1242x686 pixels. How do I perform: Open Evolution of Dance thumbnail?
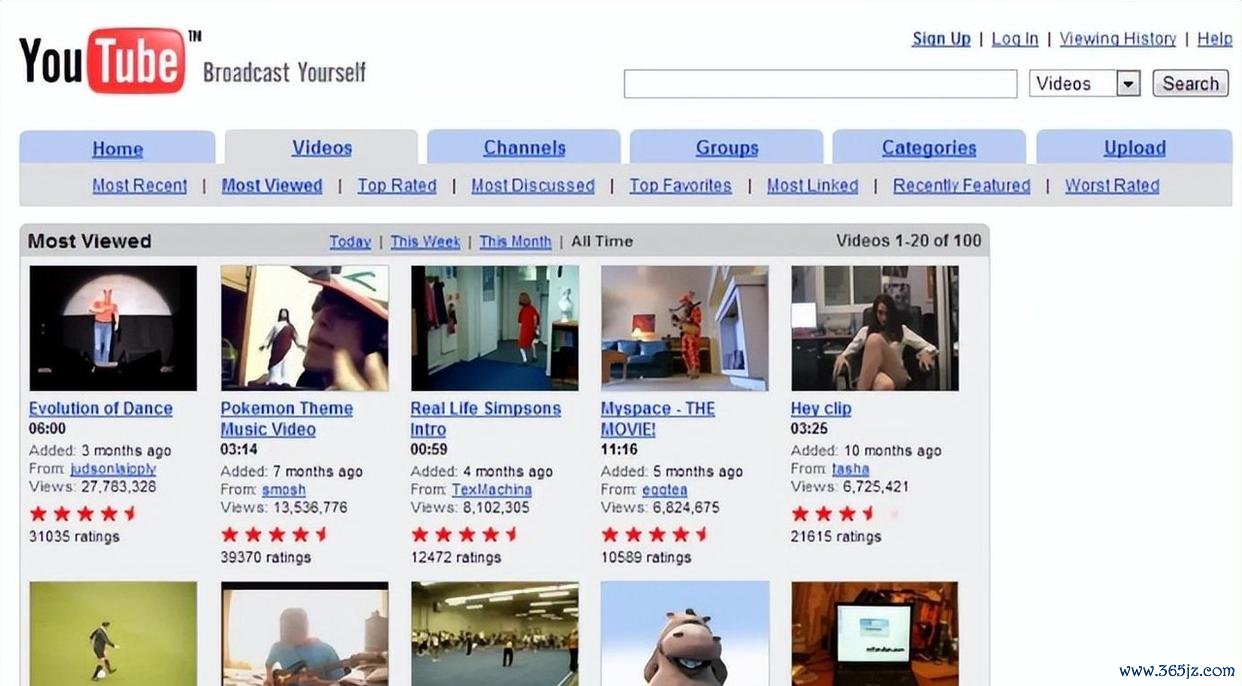point(113,327)
